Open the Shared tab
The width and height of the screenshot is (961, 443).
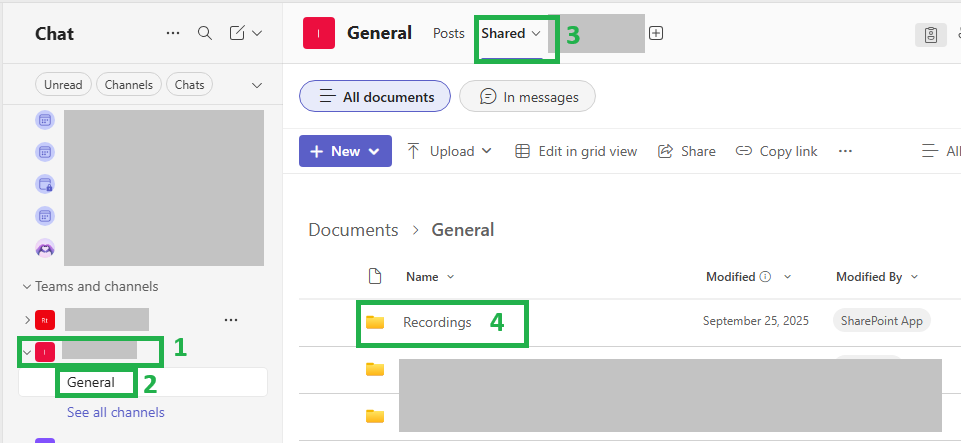pyautogui.click(x=503, y=33)
